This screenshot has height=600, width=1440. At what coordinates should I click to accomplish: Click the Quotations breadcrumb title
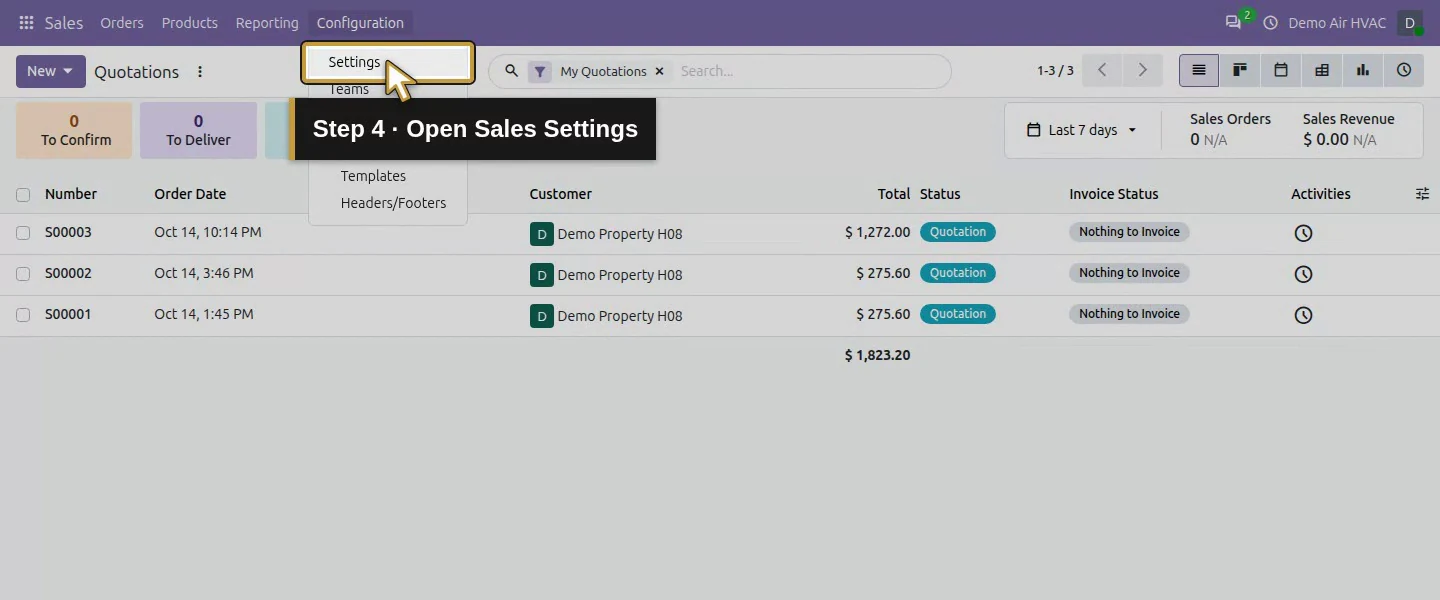coord(137,72)
